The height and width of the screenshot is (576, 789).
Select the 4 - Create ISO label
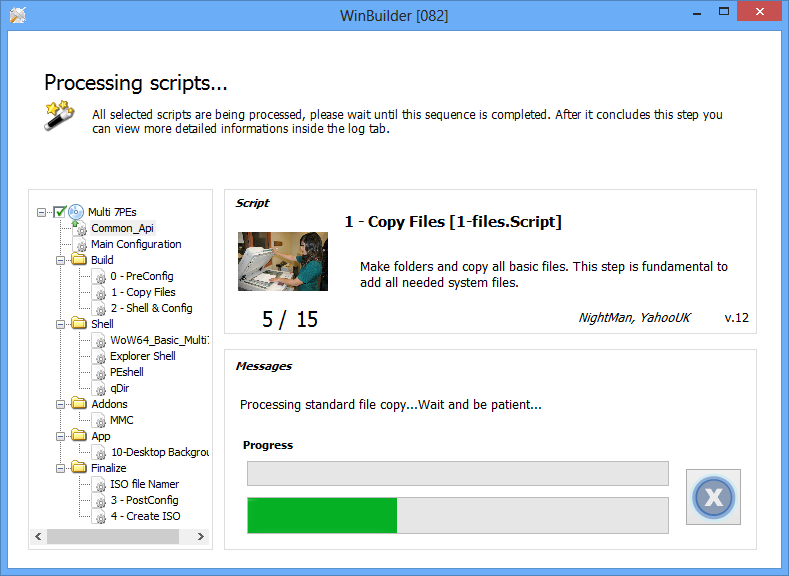coord(145,516)
